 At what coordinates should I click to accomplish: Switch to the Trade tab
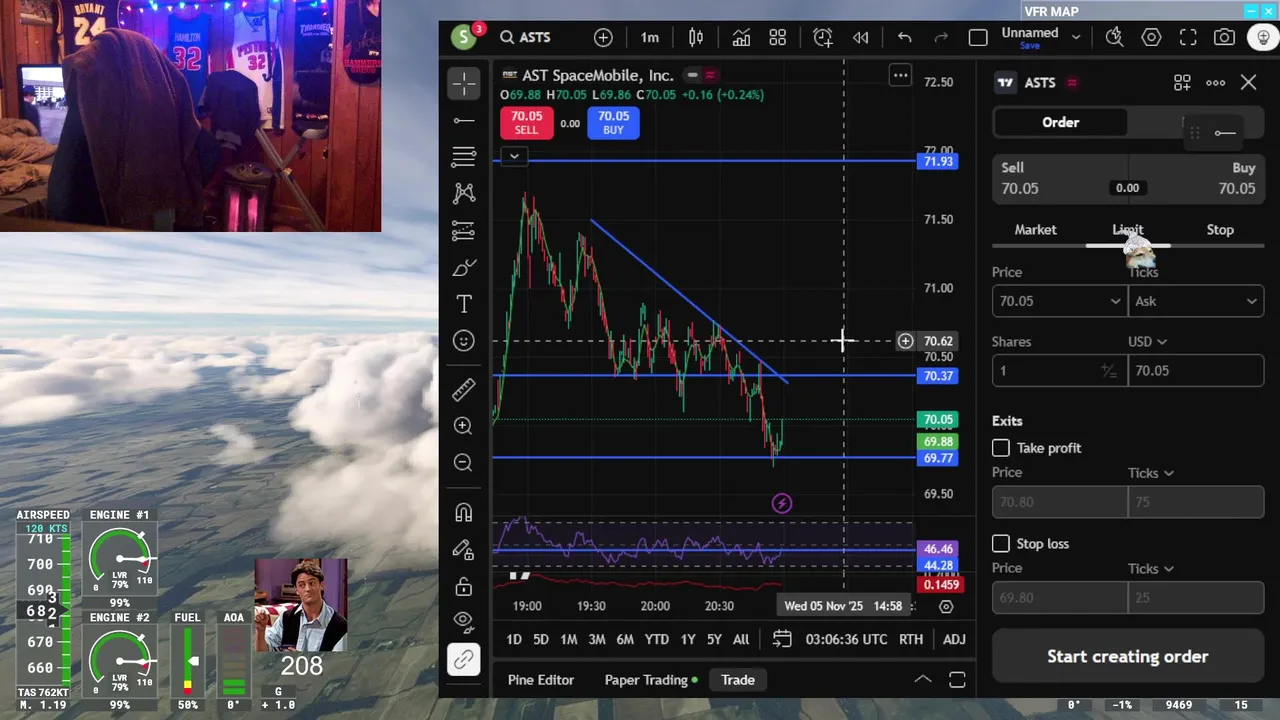pos(738,680)
